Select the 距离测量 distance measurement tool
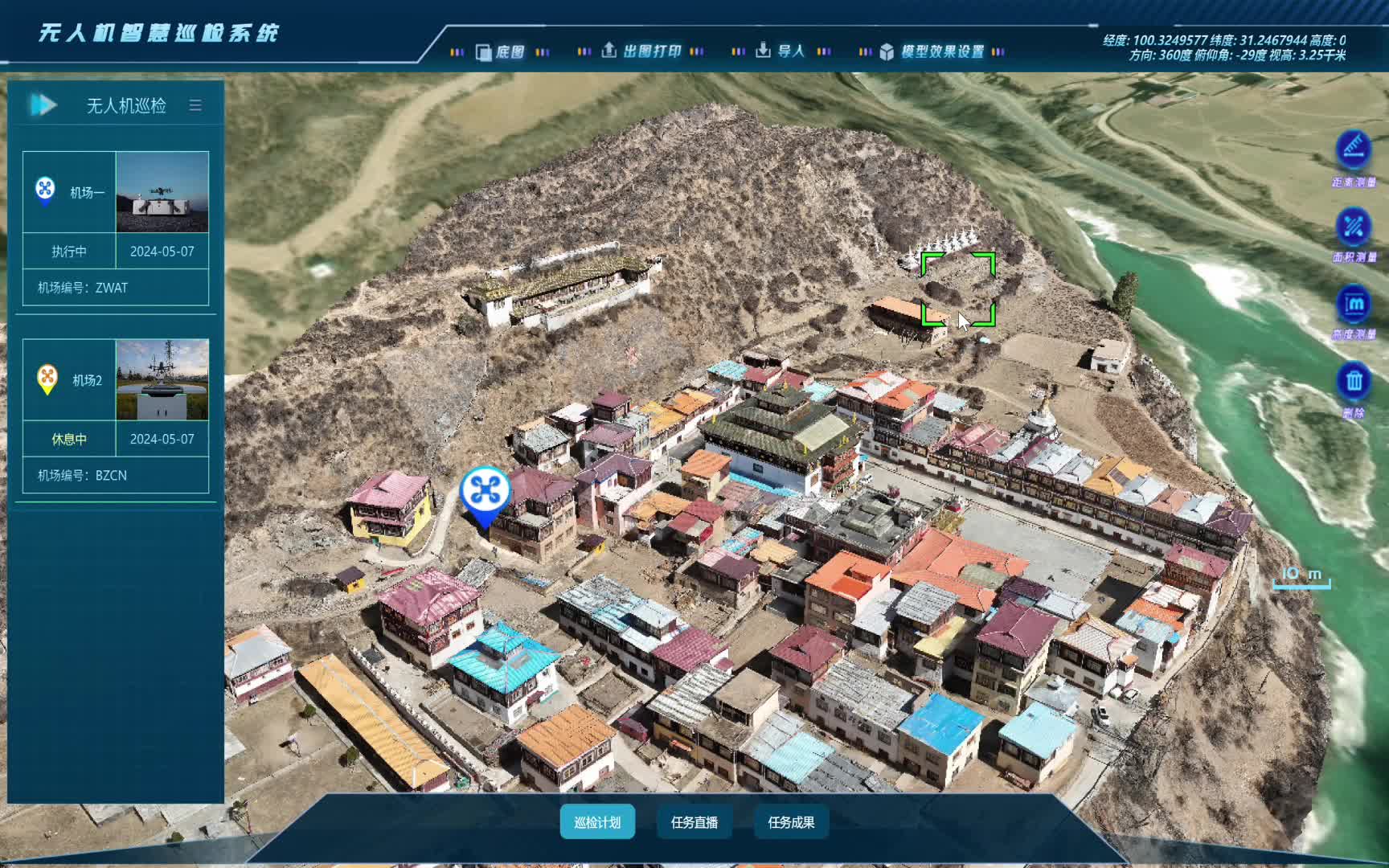The height and width of the screenshot is (868, 1389). pyautogui.click(x=1354, y=149)
